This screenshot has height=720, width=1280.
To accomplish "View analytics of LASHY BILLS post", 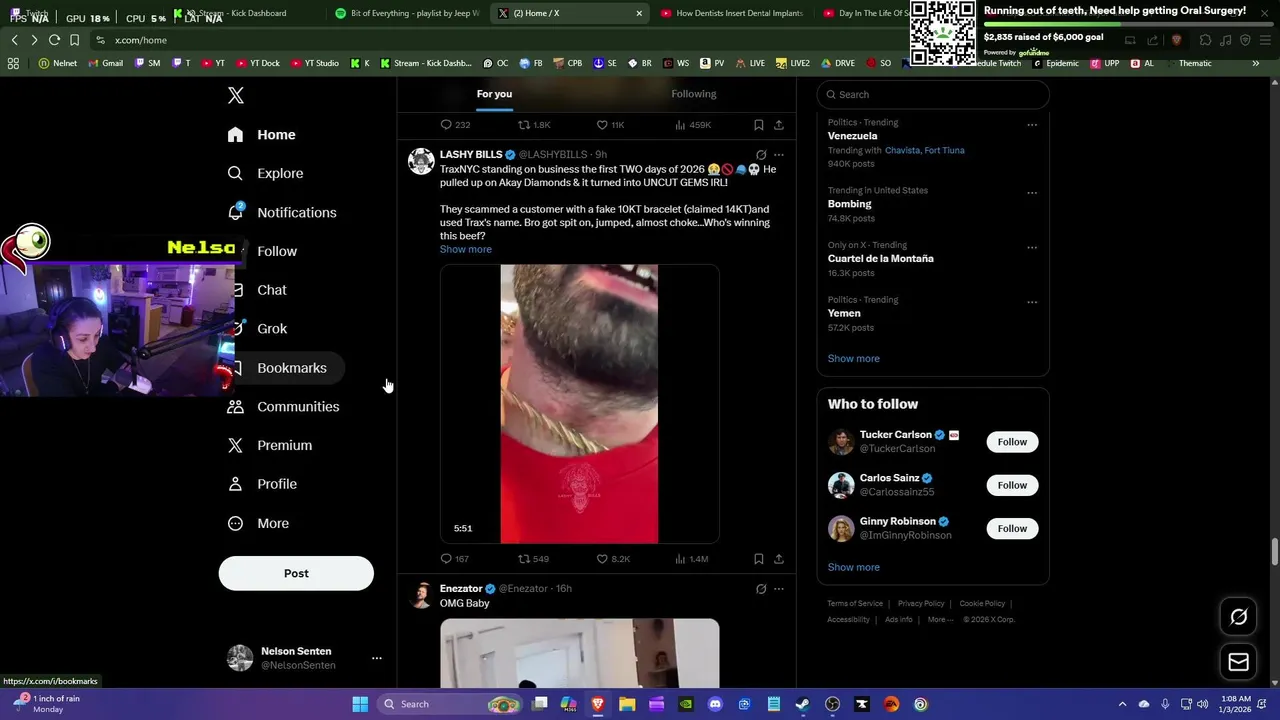I will [x=691, y=559].
